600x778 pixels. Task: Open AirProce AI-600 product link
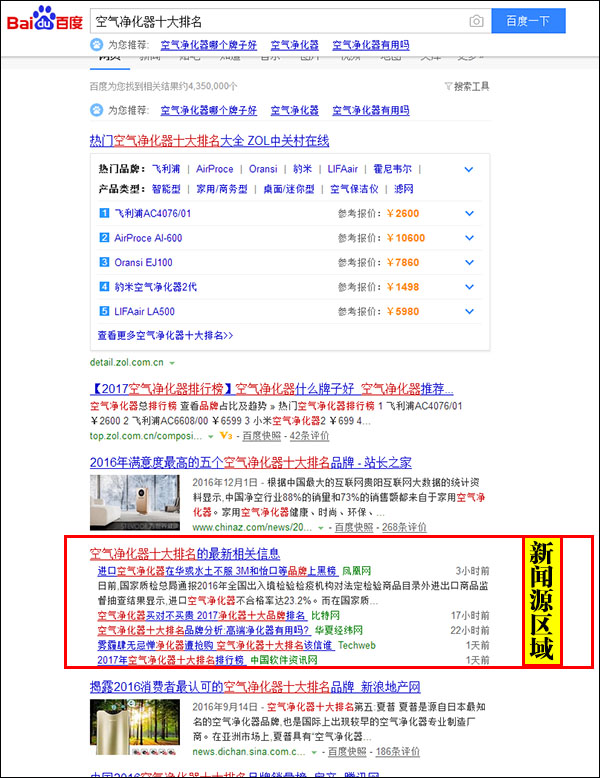pyautogui.click(x=148, y=238)
